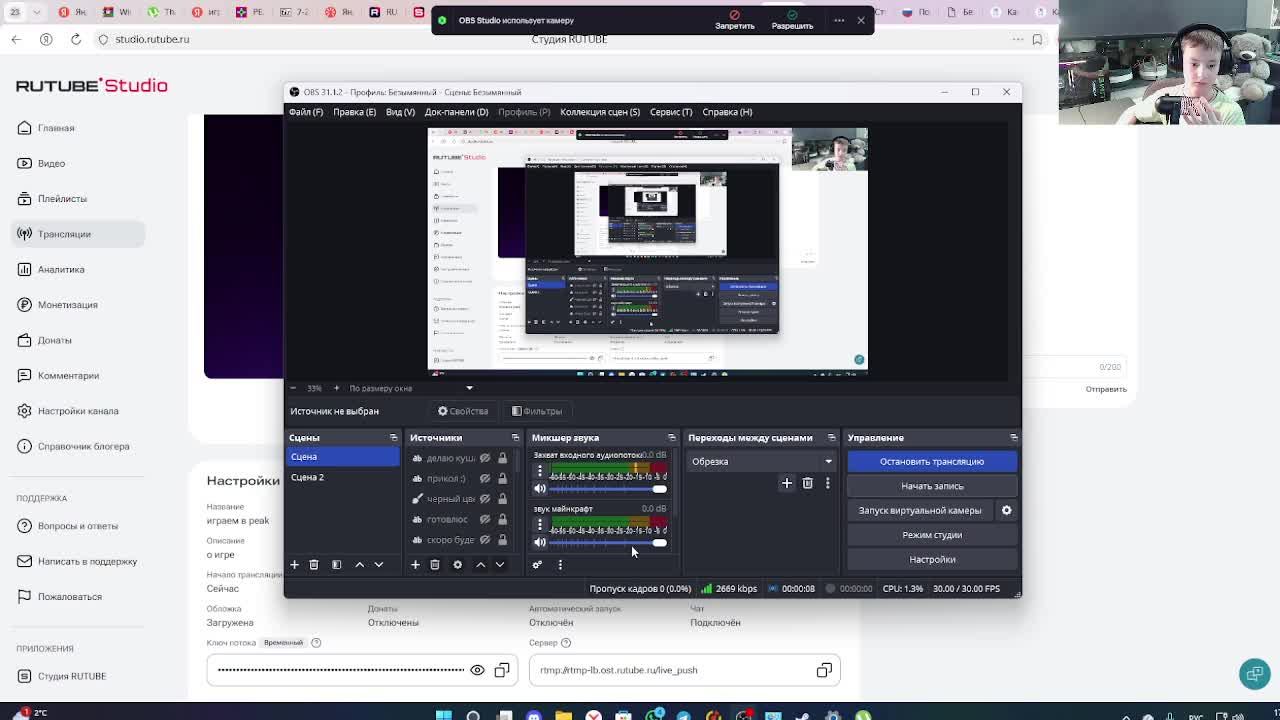
Task: Remove the scene transition with trash icon
Action: [x=808, y=483]
